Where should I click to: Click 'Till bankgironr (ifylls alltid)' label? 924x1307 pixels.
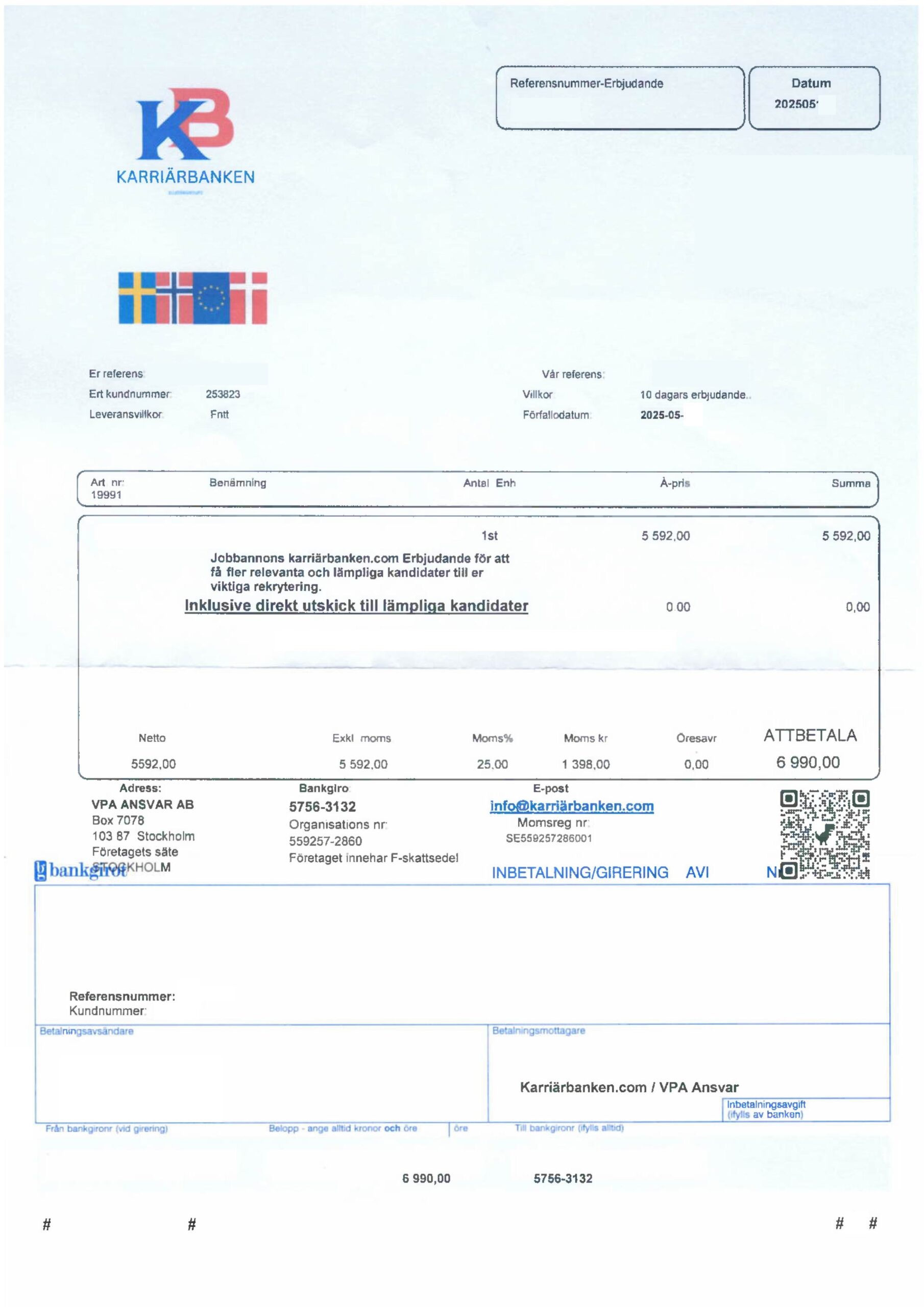pyautogui.click(x=569, y=1128)
